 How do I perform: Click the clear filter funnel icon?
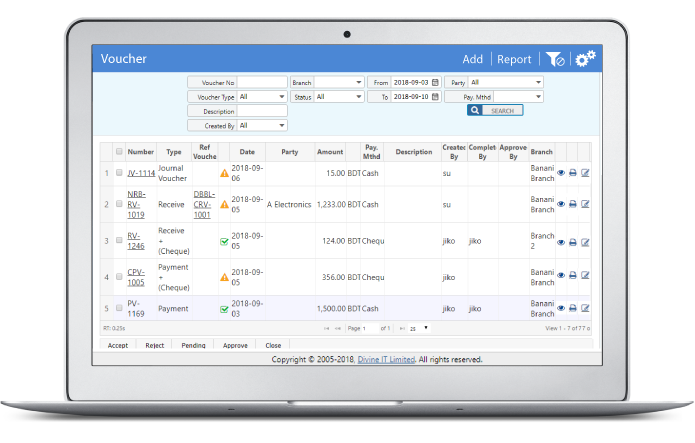555,59
